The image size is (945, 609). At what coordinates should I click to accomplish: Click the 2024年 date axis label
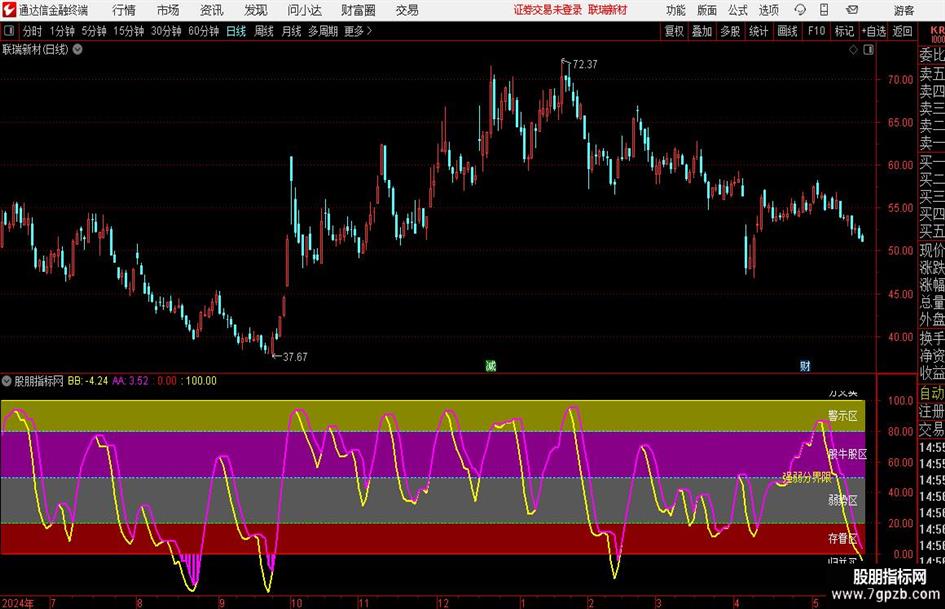click(x=17, y=603)
